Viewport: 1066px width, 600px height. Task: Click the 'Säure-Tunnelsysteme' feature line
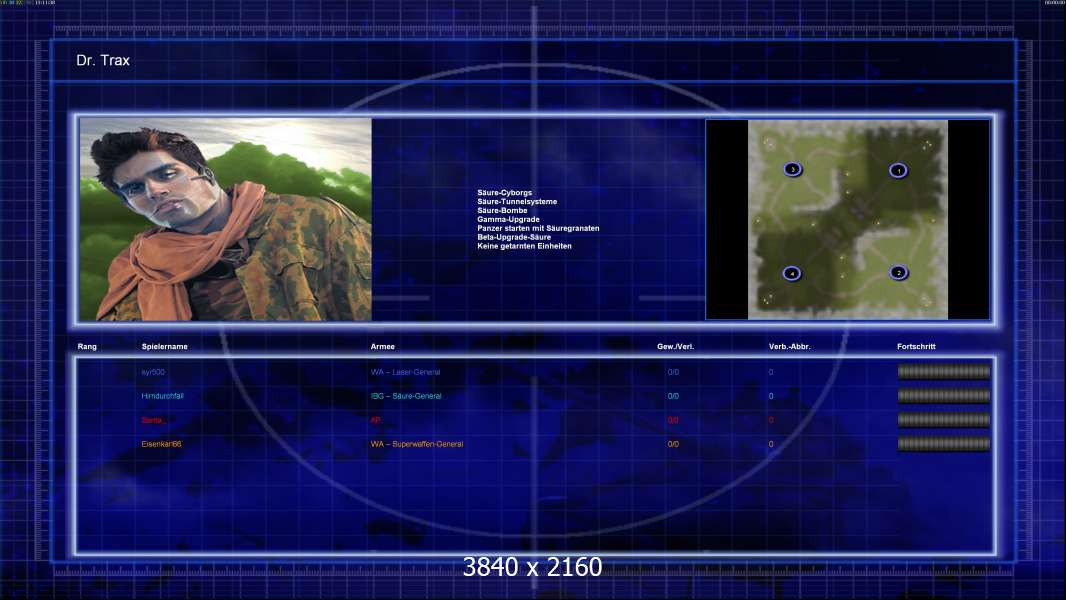[x=517, y=202]
